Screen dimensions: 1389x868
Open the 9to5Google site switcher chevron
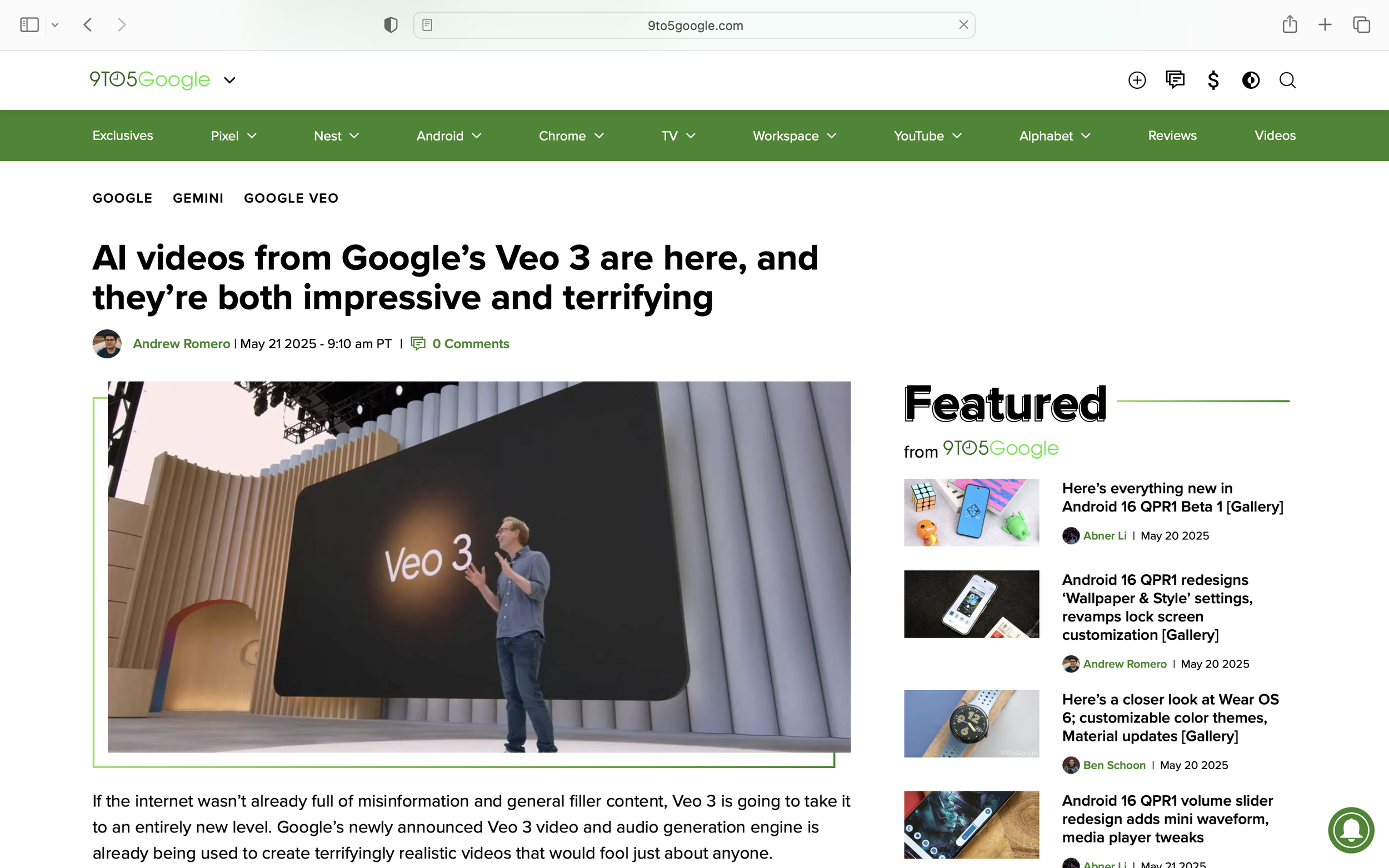point(229,81)
